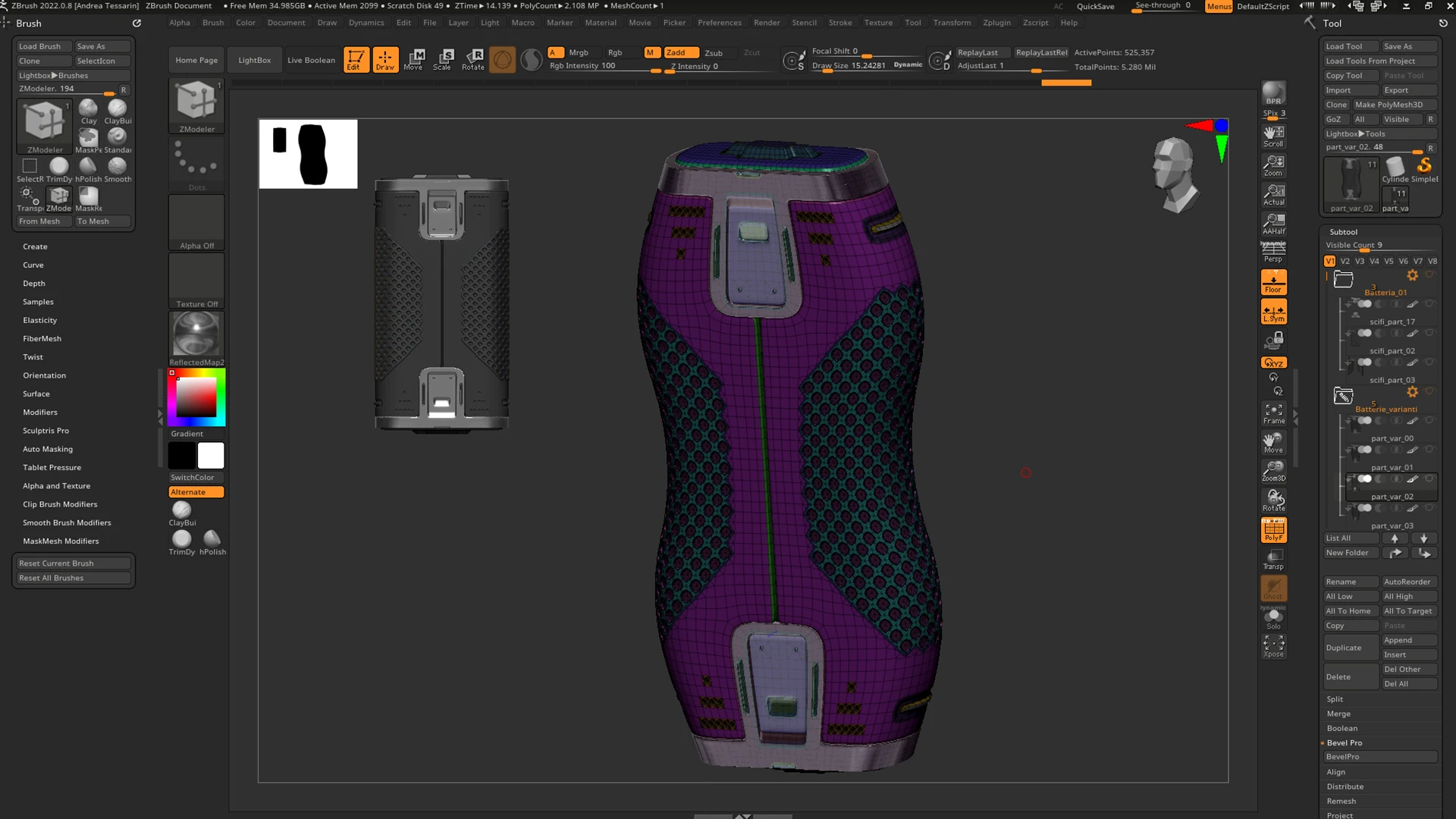Open the Batteria_01 folder icon
1456x819 pixels.
click(x=1343, y=280)
